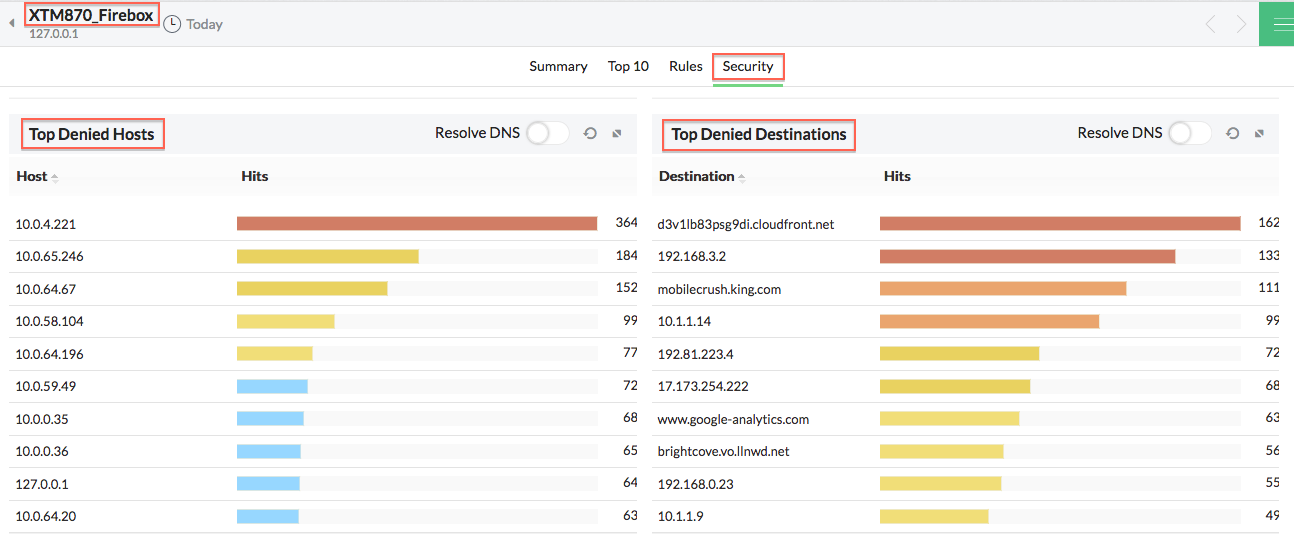
Task: Refresh the Top Denied Destinations widget
Action: [1232, 134]
